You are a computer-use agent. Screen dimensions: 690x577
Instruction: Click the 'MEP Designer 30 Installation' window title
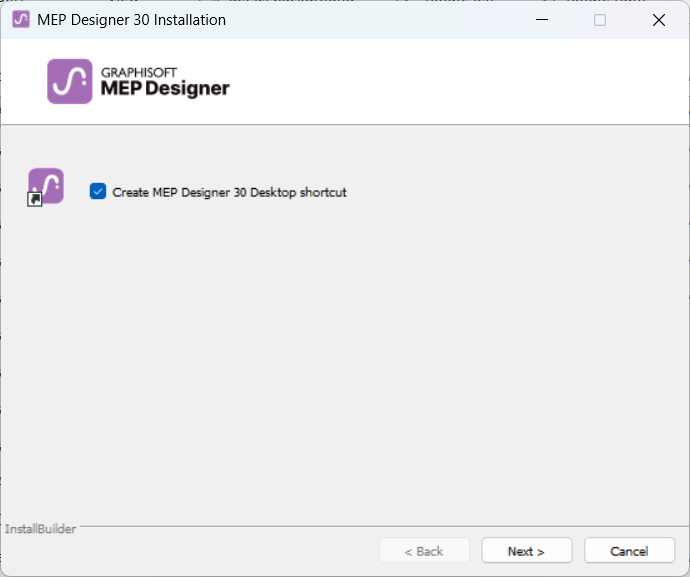pos(131,20)
